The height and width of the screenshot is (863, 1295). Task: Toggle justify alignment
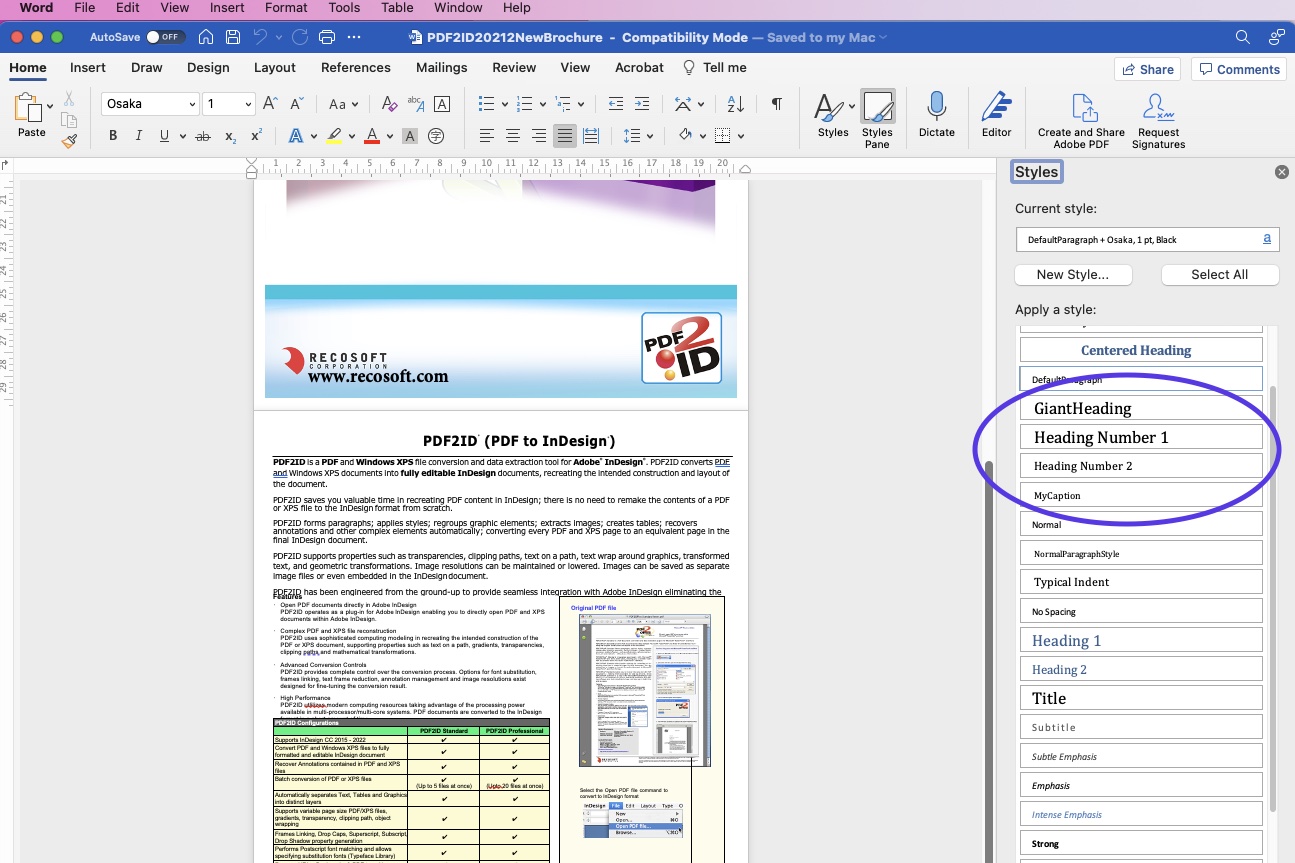pyautogui.click(x=565, y=136)
